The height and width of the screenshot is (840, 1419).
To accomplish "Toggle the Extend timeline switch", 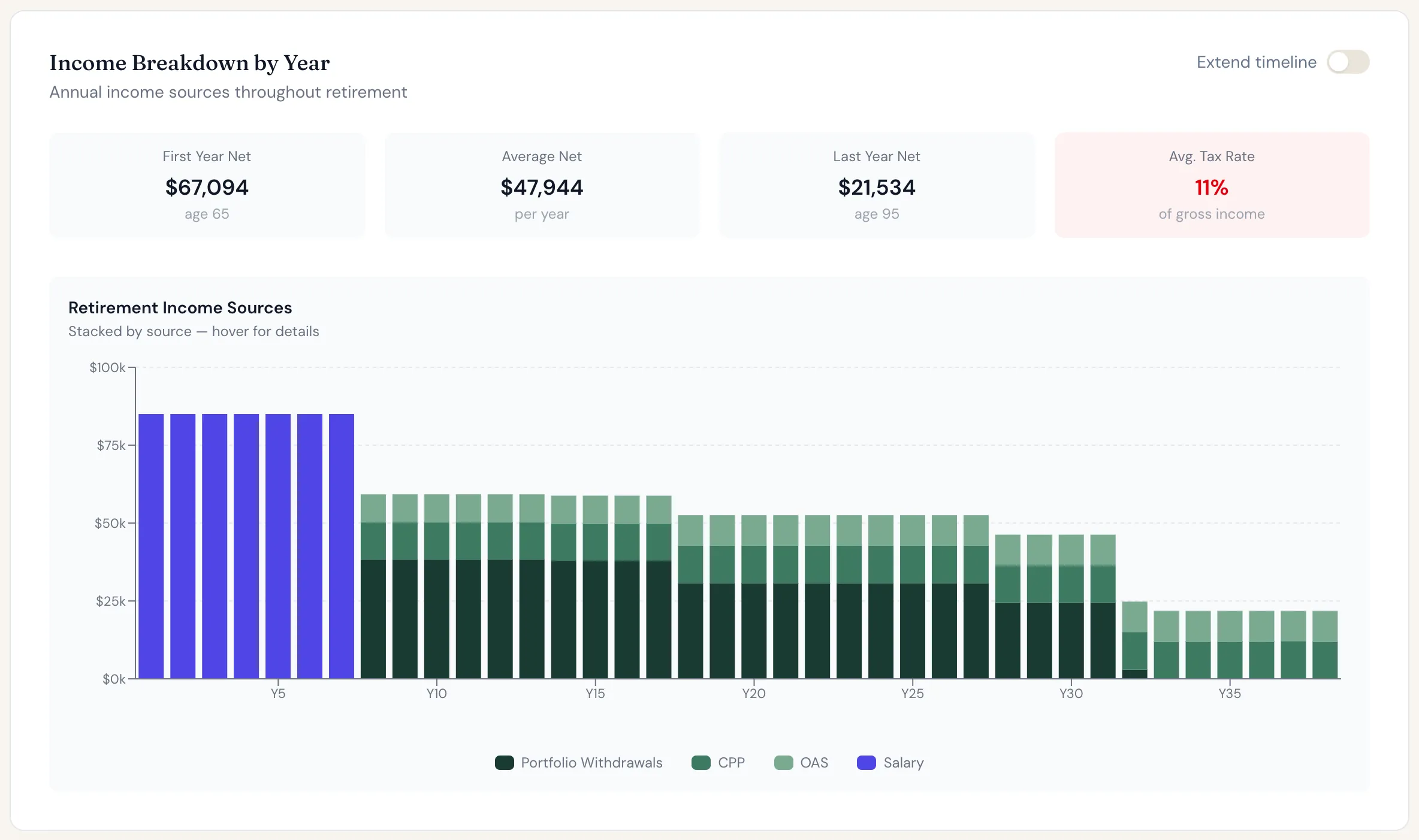I will [1348, 62].
